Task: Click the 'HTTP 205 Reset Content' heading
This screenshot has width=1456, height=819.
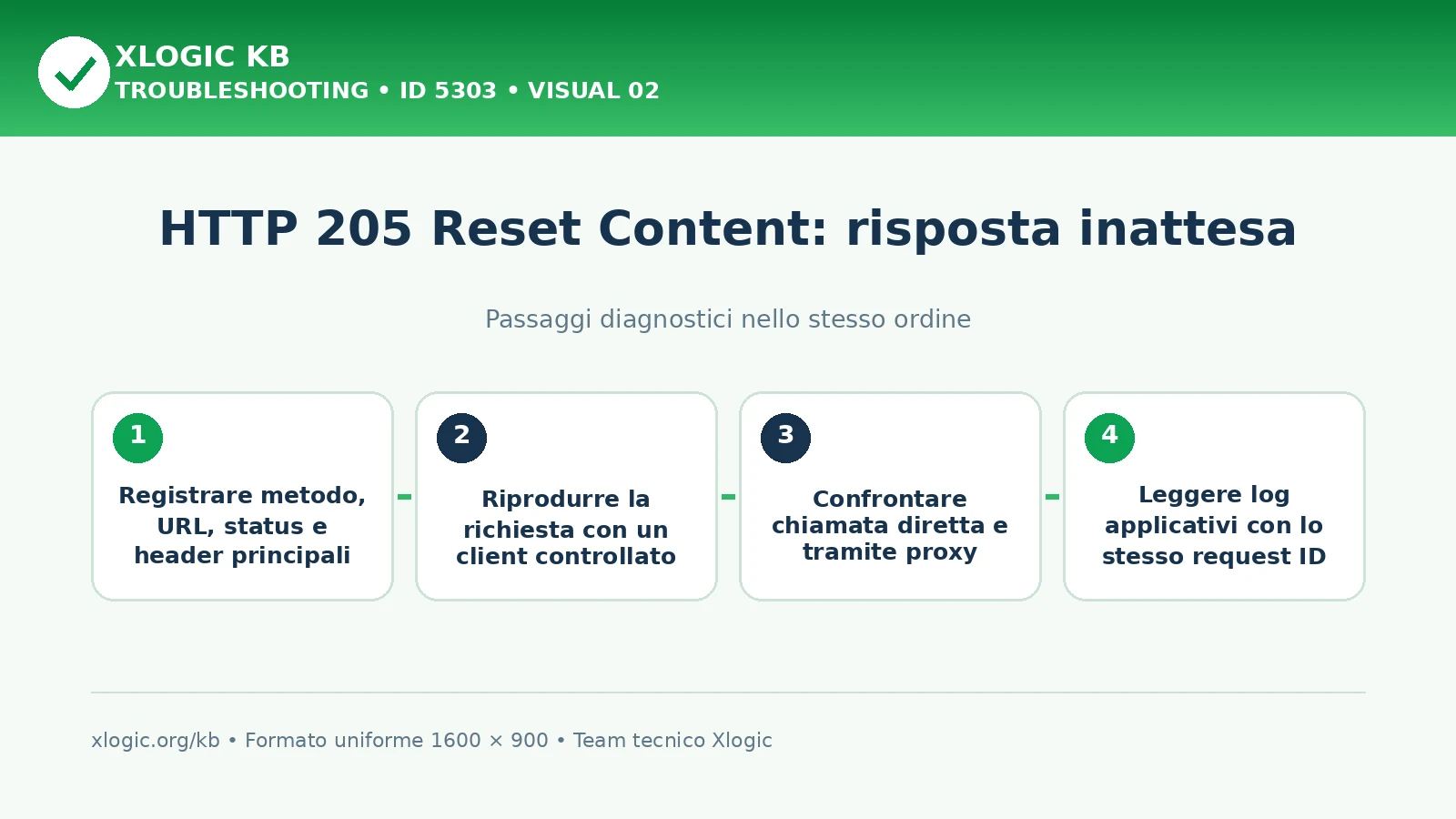Action: click(x=728, y=228)
